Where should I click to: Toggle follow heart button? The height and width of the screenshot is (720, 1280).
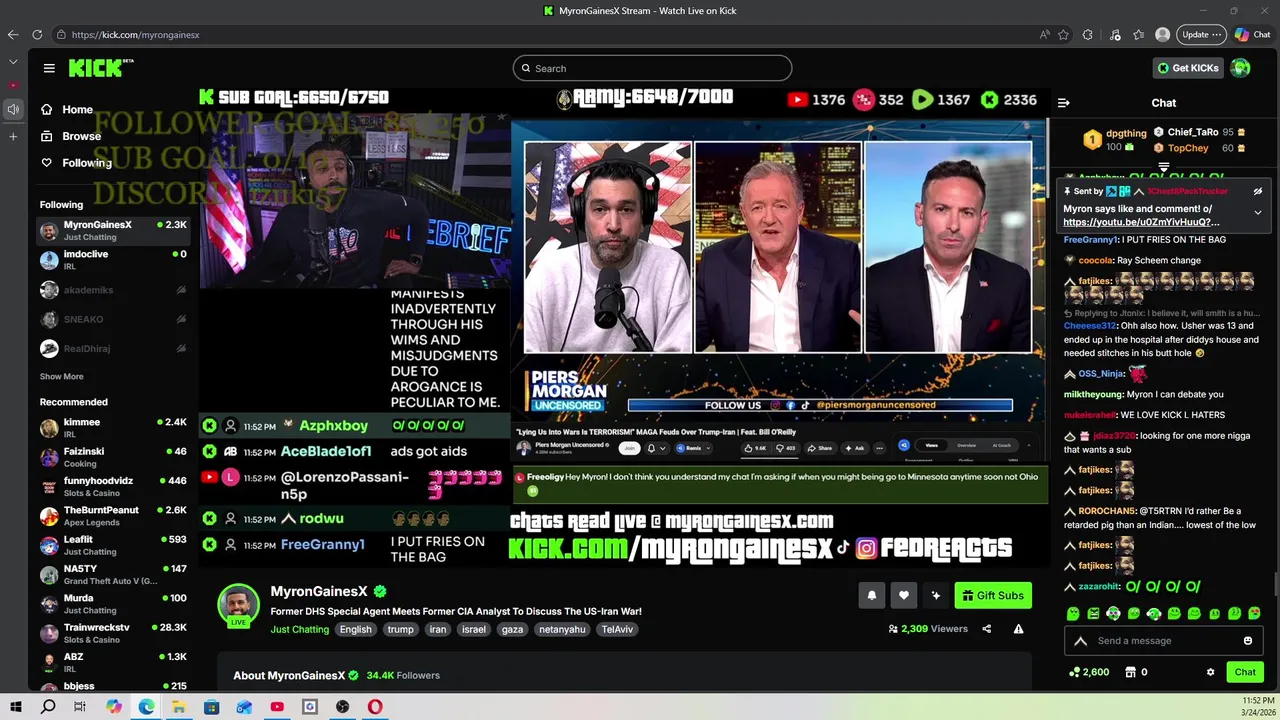pyautogui.click(x=903, y=595)
